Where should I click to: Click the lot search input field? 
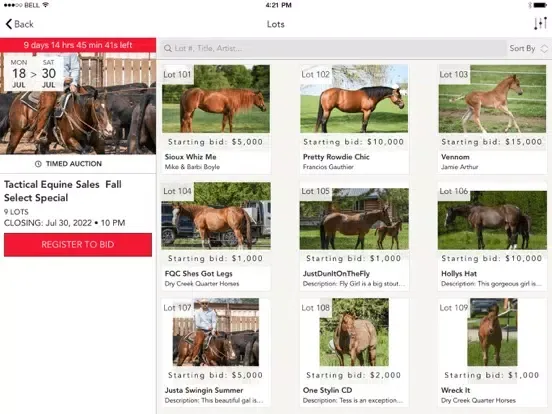[x=333, y=48]
